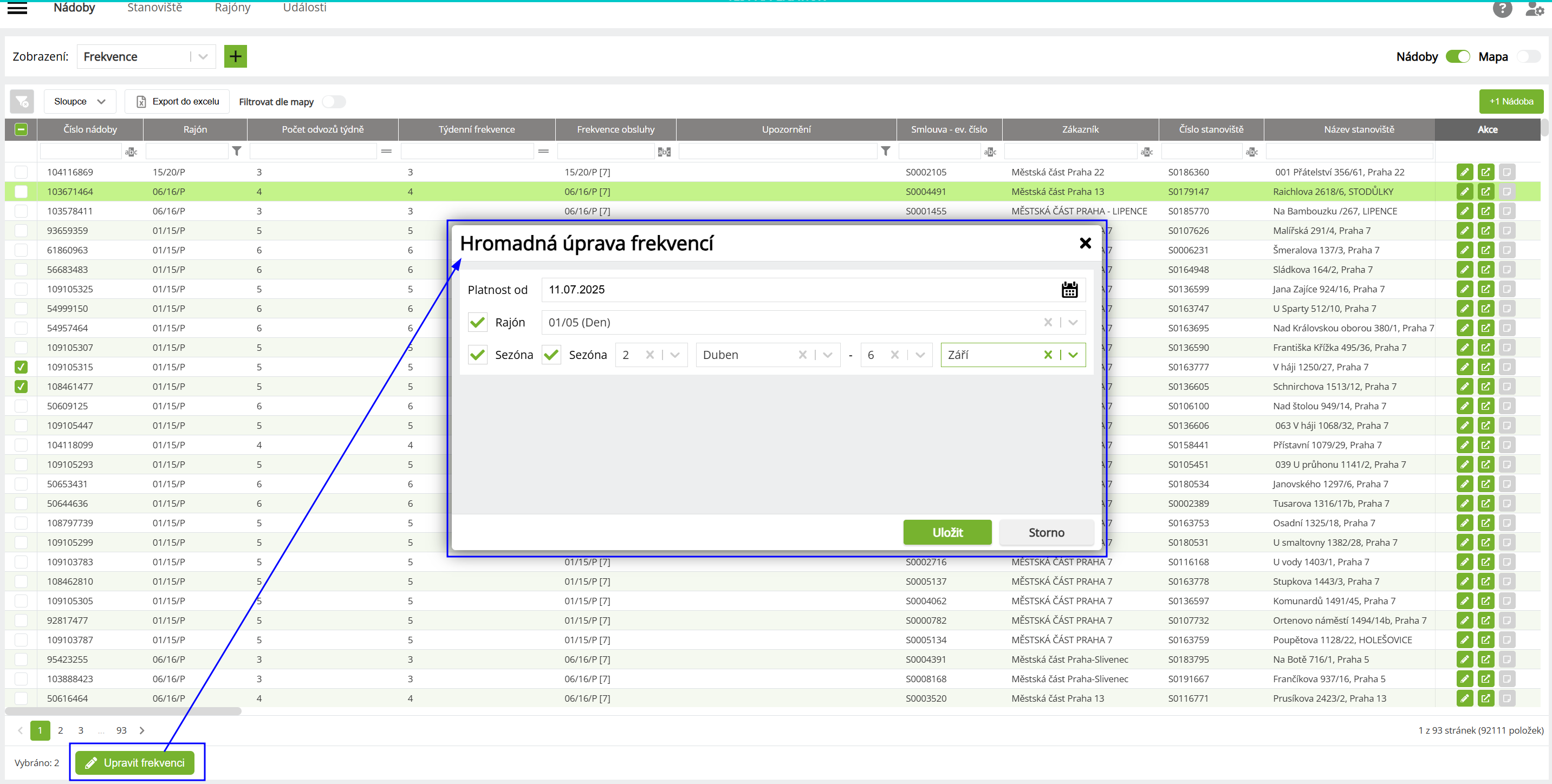Expand the Sloupce columns dropdown
The width and height of the screenshot is (1552, 784).
[80, 102]
